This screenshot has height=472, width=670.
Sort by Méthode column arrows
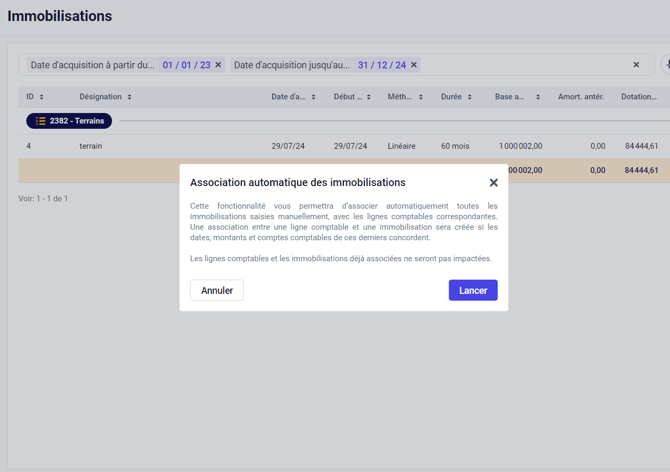(x=420, y=97)
